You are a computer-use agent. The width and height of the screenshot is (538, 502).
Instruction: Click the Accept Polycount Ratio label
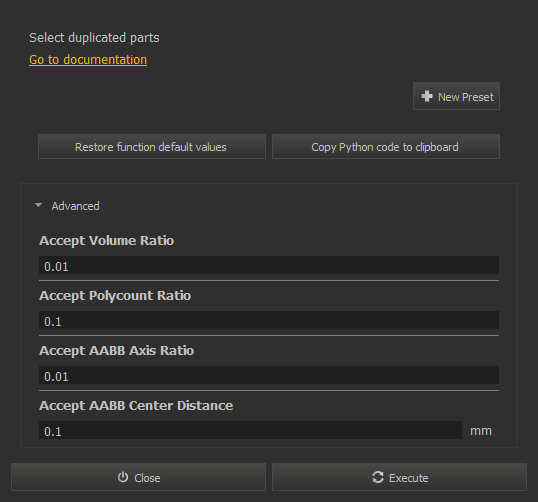[x=115, y=295]
